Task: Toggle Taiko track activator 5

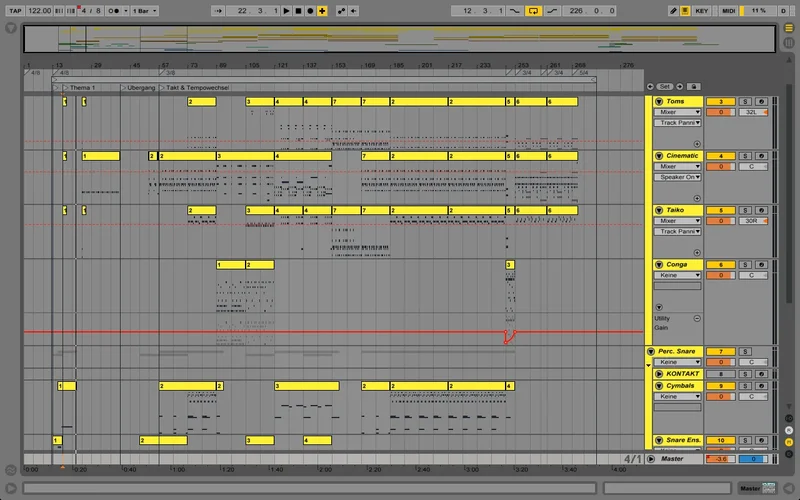Action: click(720, 210)
